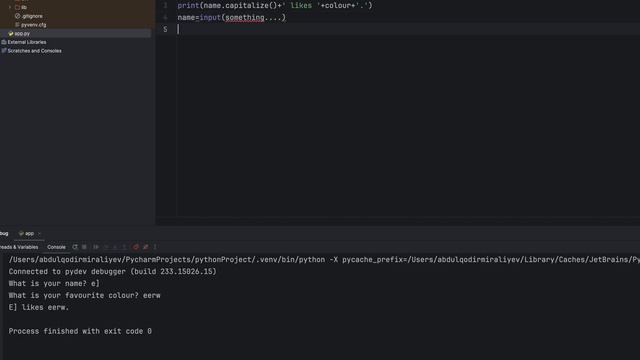
Task: Switch to the Console tab
Action: [56, 247]
